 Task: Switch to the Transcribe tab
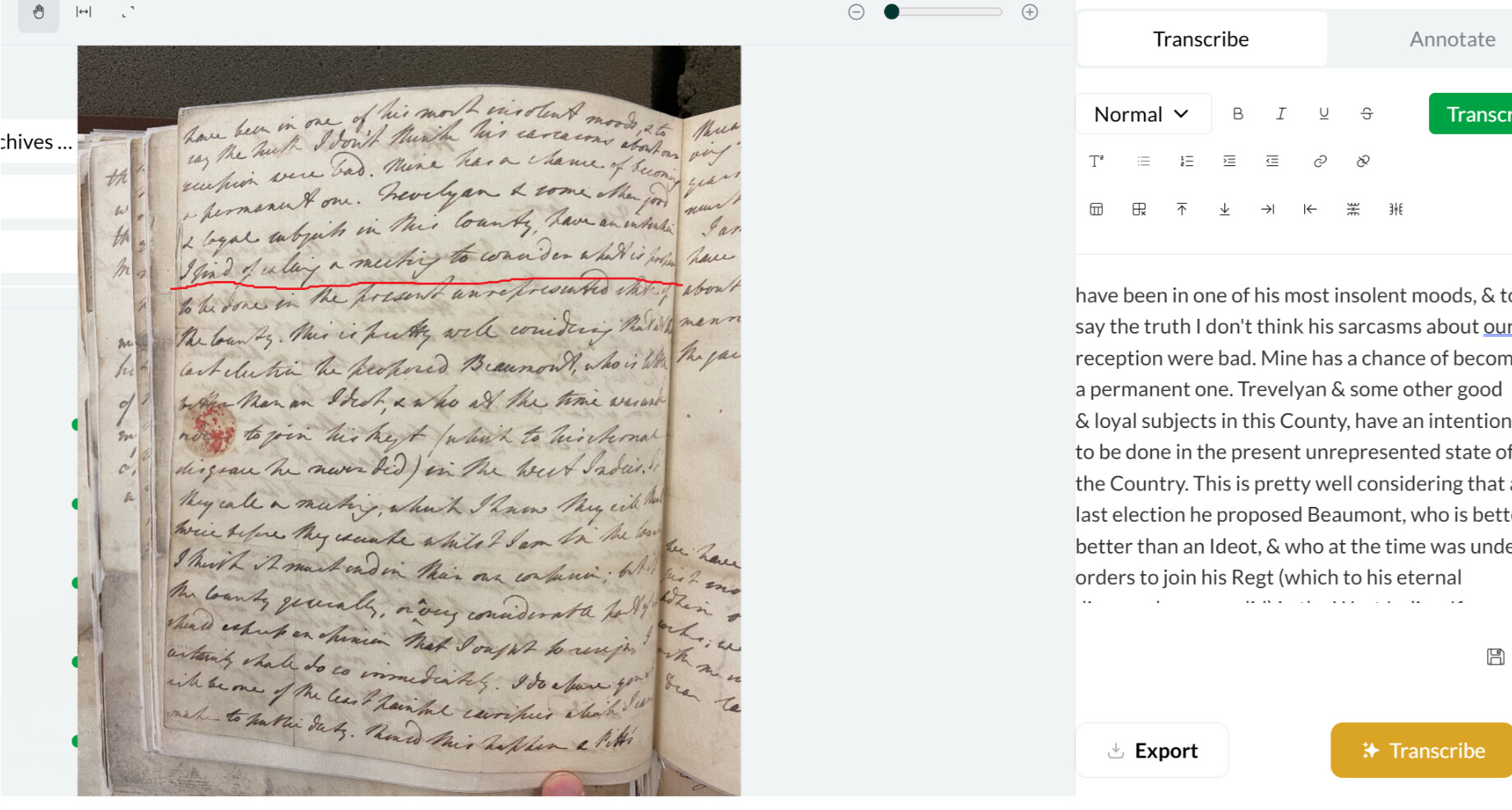point(1201,39)
